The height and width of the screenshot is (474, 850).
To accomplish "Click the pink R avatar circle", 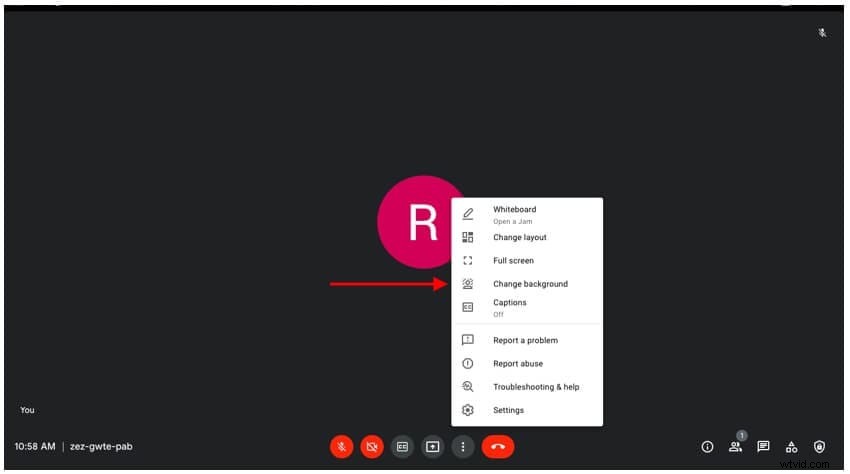I will coord(423,222).
